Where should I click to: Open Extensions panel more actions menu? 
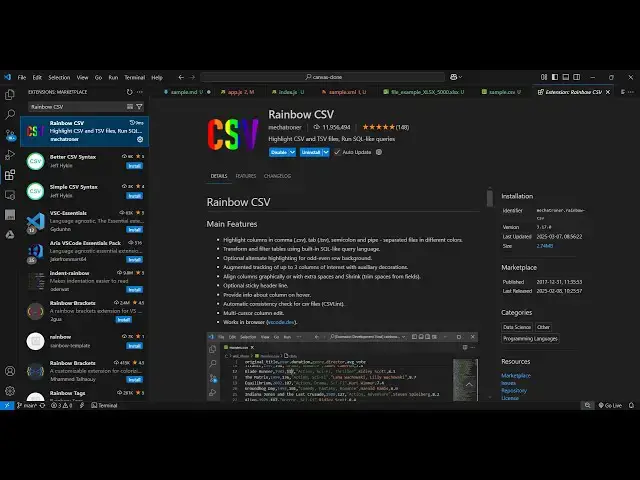[140, 92]
